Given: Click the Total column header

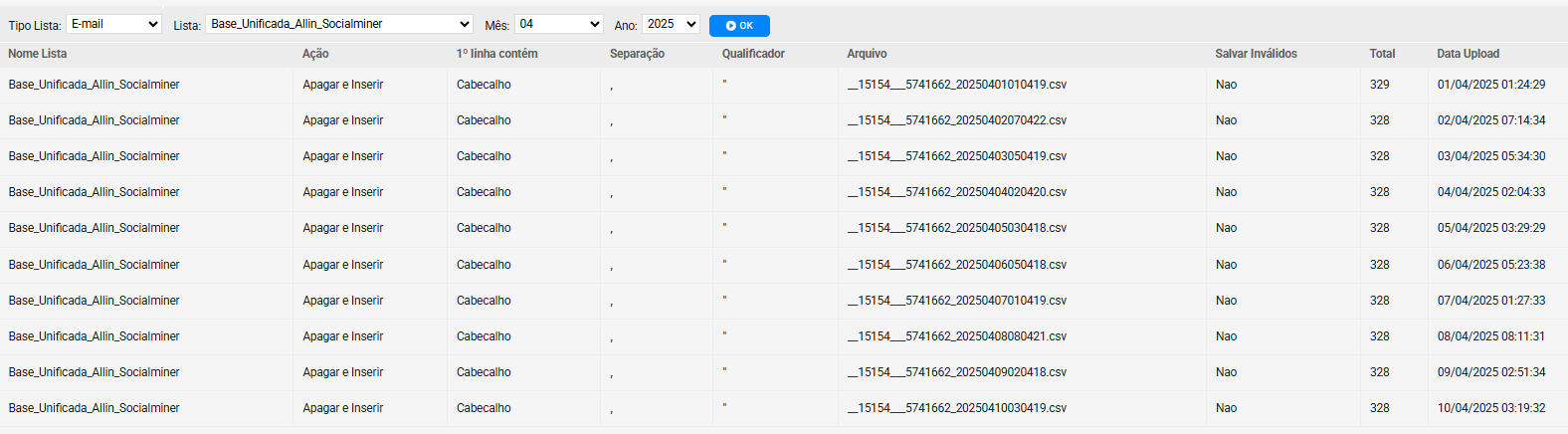Looking at the screenshot, I should pos(1382,54).
